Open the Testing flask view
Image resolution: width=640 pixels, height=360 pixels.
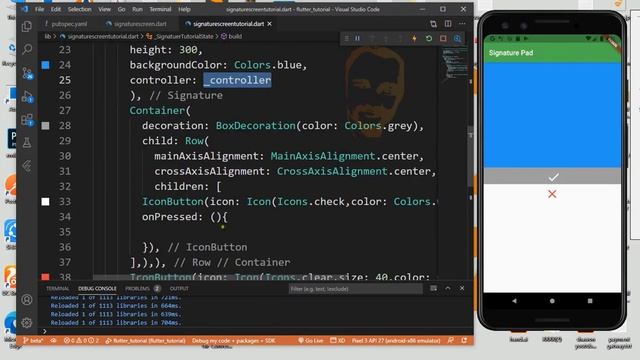(27, 143)
